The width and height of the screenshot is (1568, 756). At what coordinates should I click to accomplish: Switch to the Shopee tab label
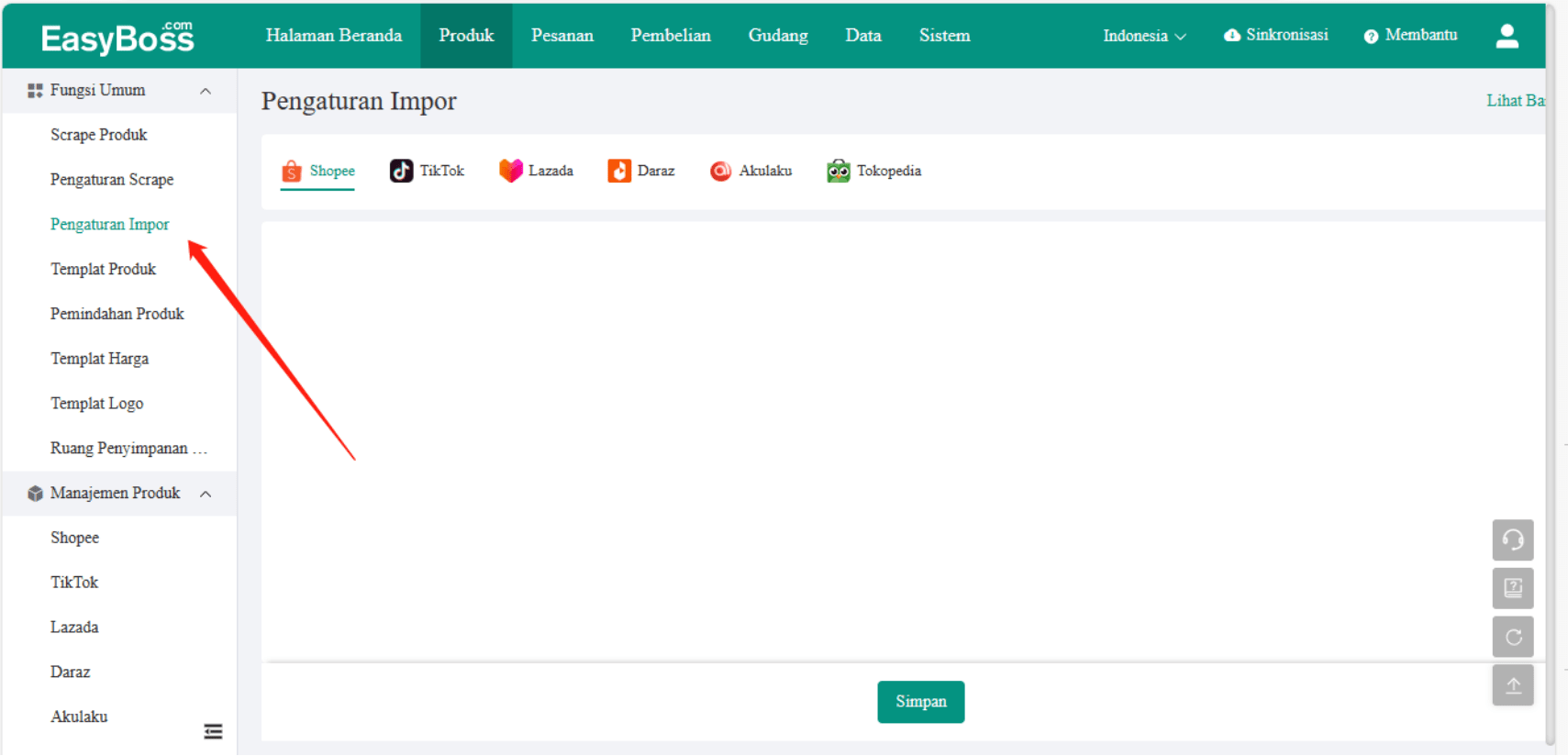tap(332, 171)
